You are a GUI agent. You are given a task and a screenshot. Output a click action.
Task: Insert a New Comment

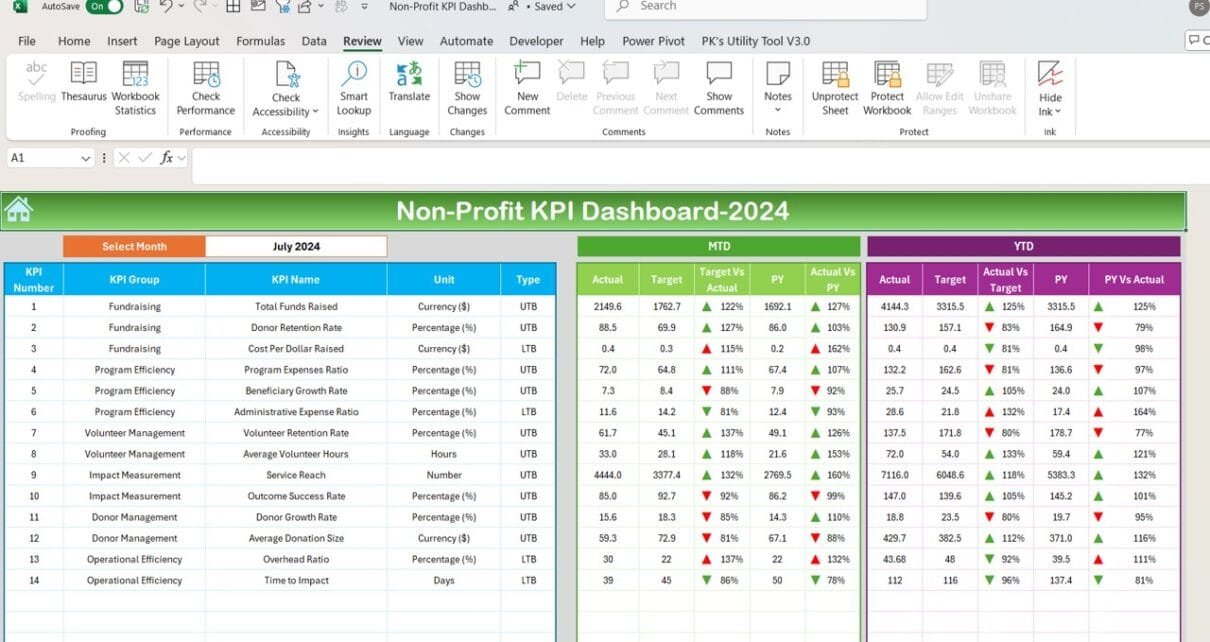tap(527, 88)
